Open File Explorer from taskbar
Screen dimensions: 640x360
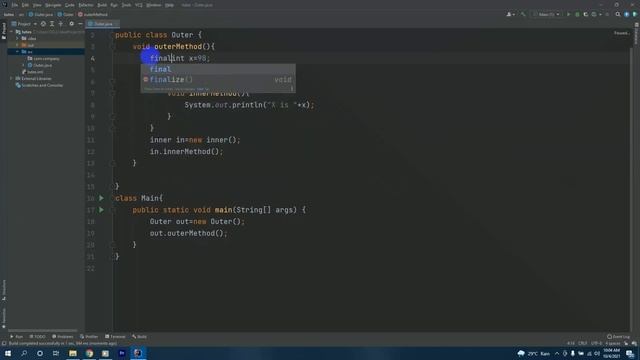[73, 353]
